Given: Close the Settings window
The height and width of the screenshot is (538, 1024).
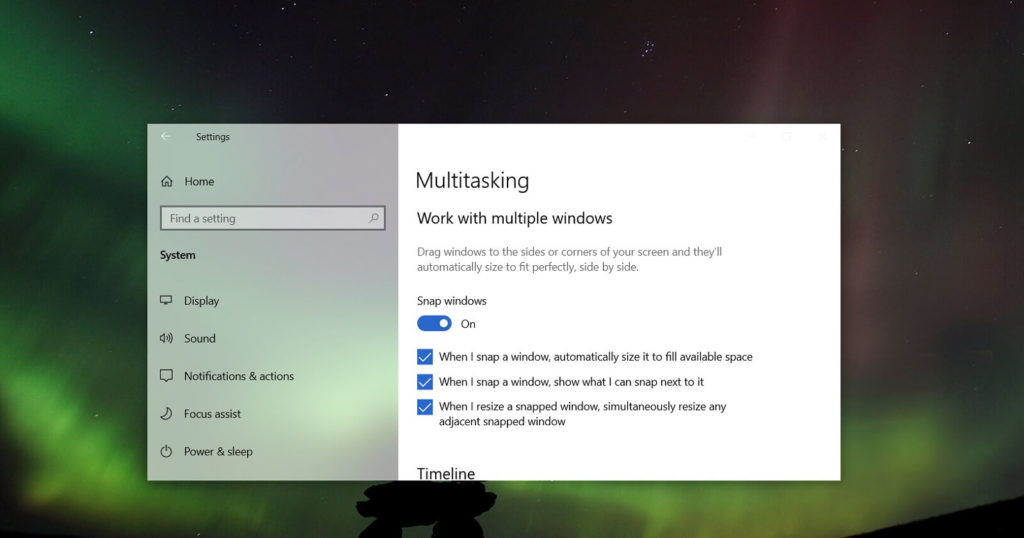Looking at the screenshot, I should [822, 137].
